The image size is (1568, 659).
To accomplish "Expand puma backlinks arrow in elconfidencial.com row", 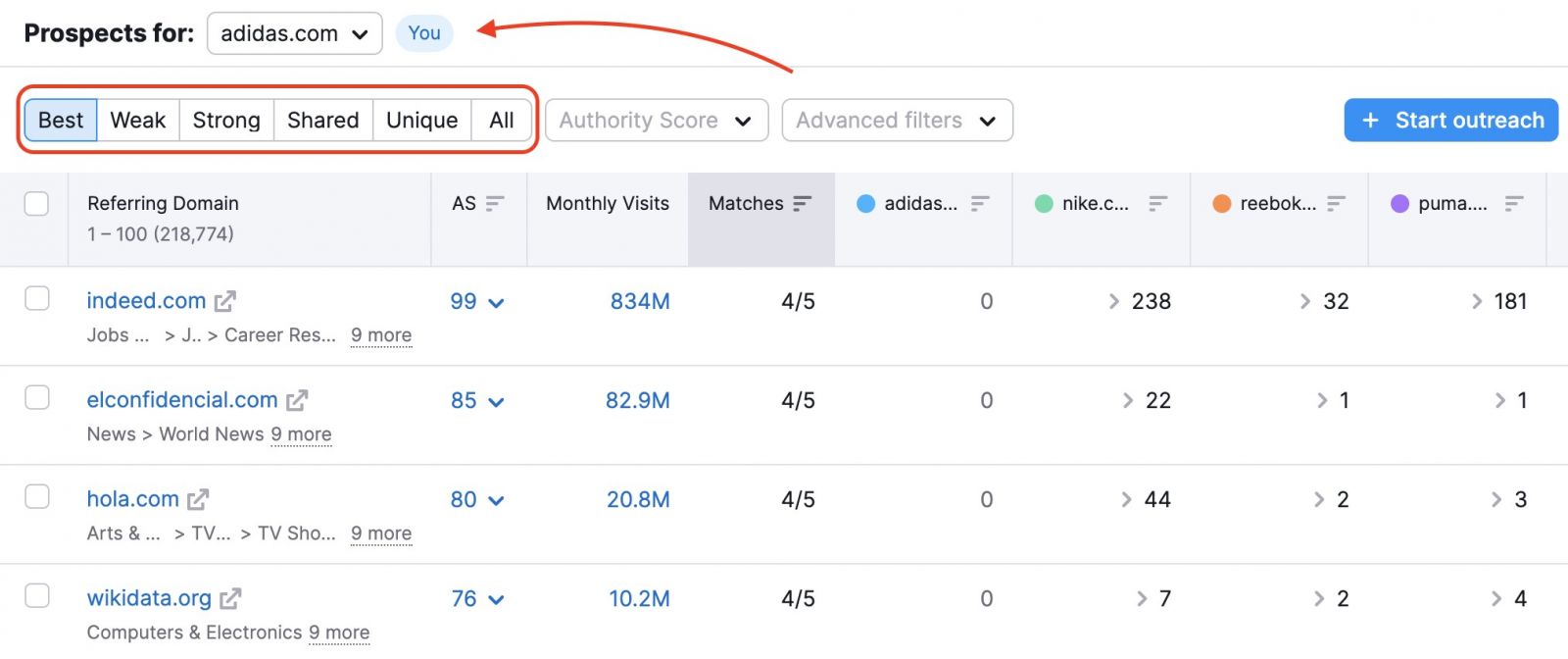I will coord(1499,400).
